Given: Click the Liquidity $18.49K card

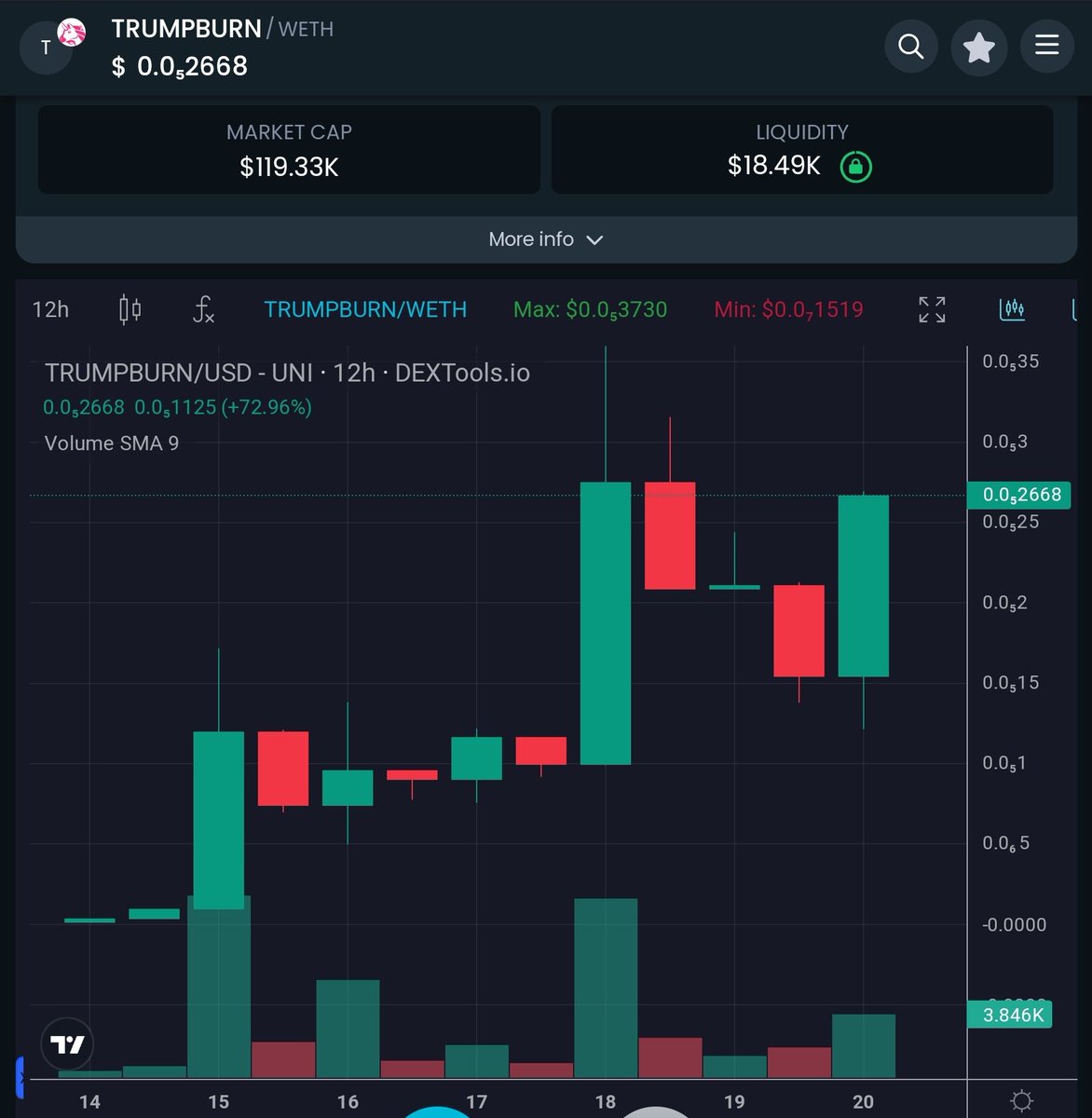Looking at the screenshot, I should coord(802,150).
